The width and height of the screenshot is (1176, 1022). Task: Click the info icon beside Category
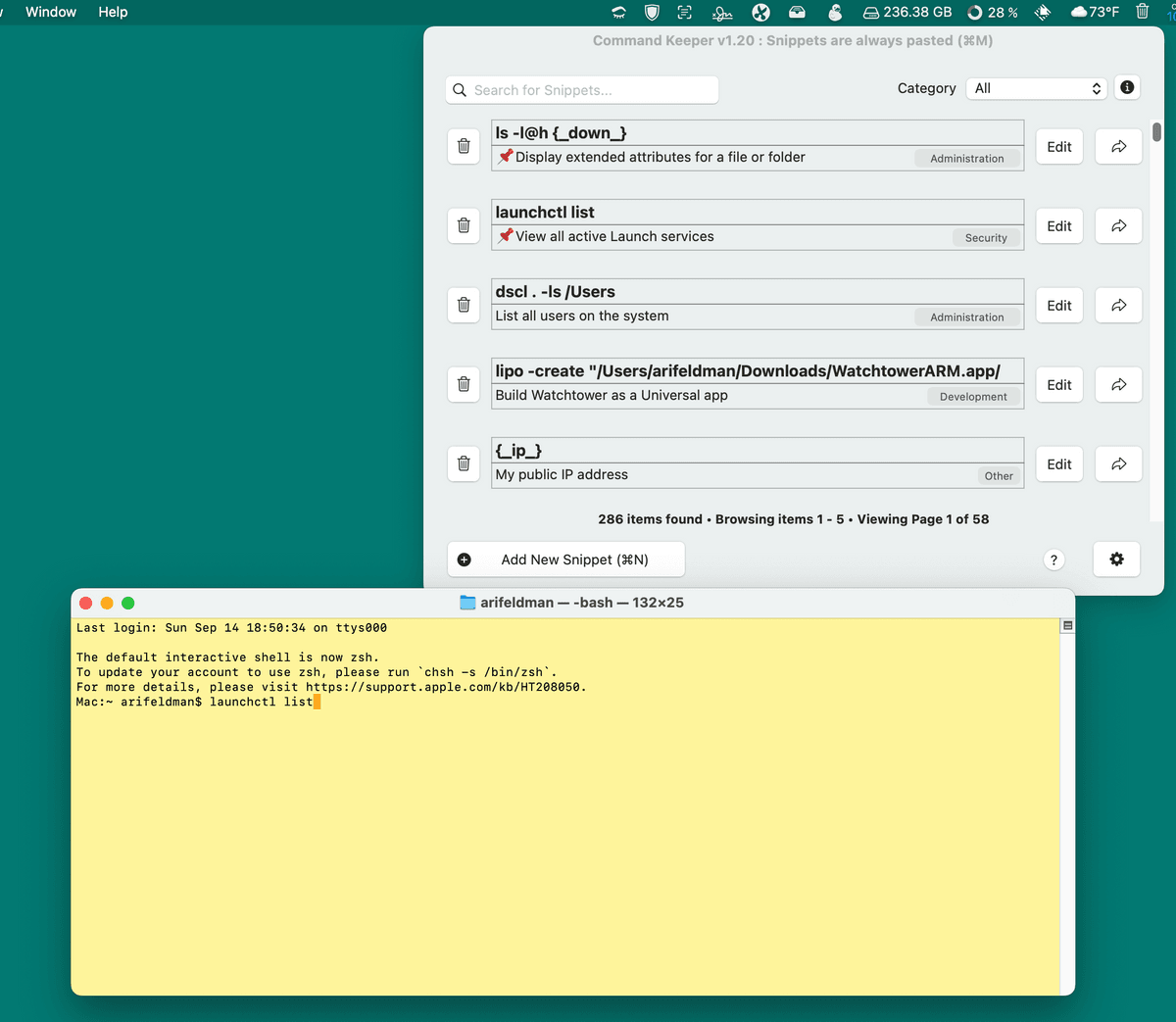(1127, 88)
